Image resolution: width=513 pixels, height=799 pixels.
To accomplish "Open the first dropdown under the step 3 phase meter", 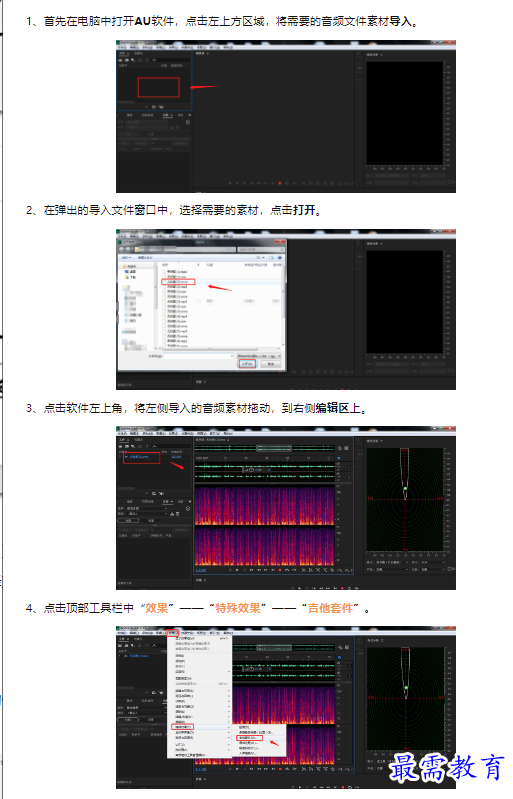I will click(392, 562).
